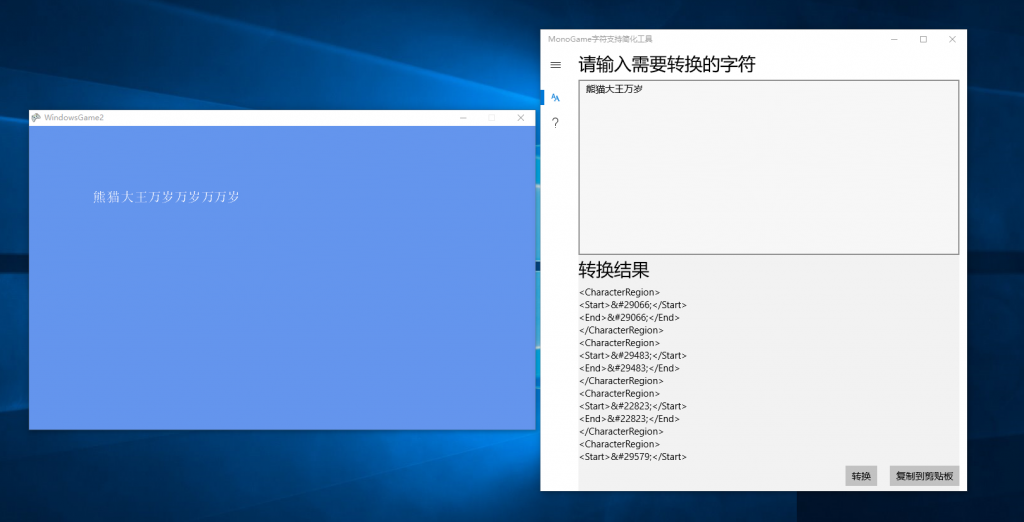Image resolution: width=1024 pixels, height=522 pixels.
Task: Click the WindowsGame2 maximize button
Action: tap(491, 118)
